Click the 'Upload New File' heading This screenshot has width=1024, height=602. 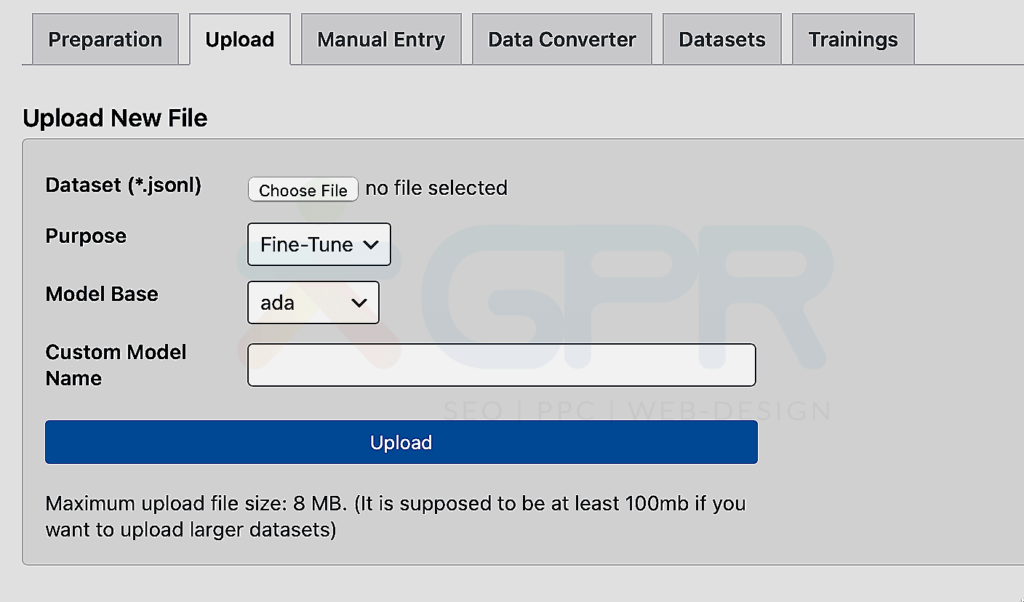115,118
